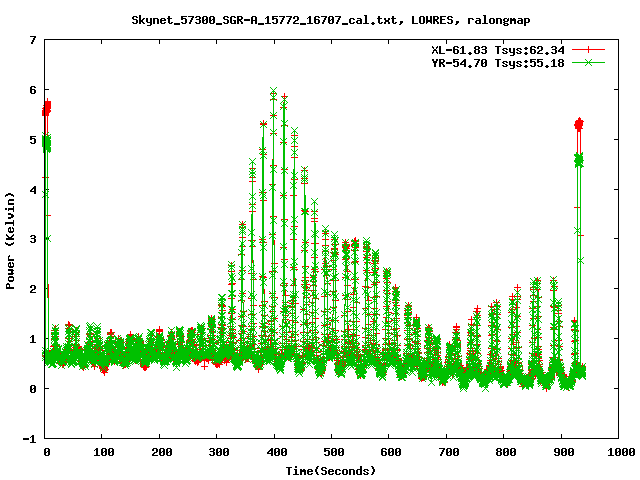Click the y-axis tick label 3
This screenshot has width=640, height=480.
33,239
